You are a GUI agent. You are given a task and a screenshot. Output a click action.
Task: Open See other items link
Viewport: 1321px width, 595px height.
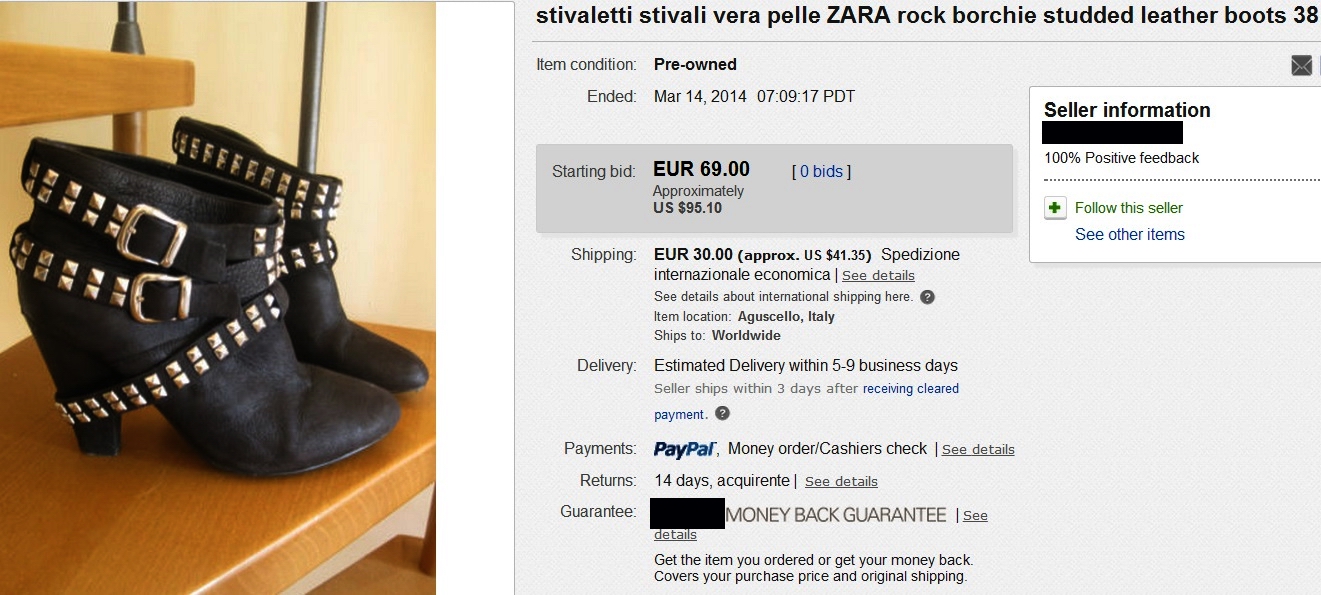(x=1130, y=234)
